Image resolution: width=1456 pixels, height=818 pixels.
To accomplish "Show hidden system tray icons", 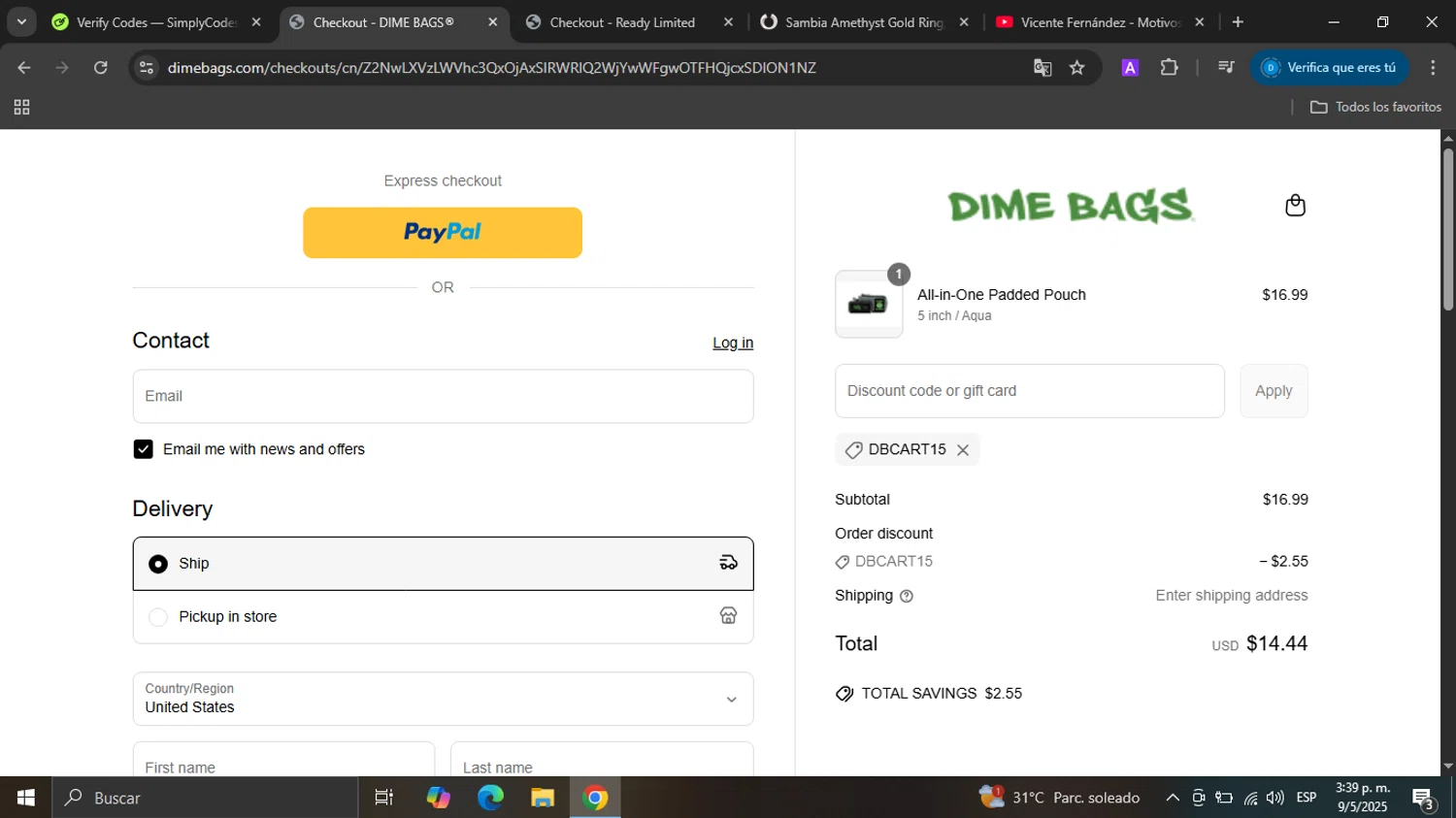I will pyautogui.click(x=1173, y=798).
